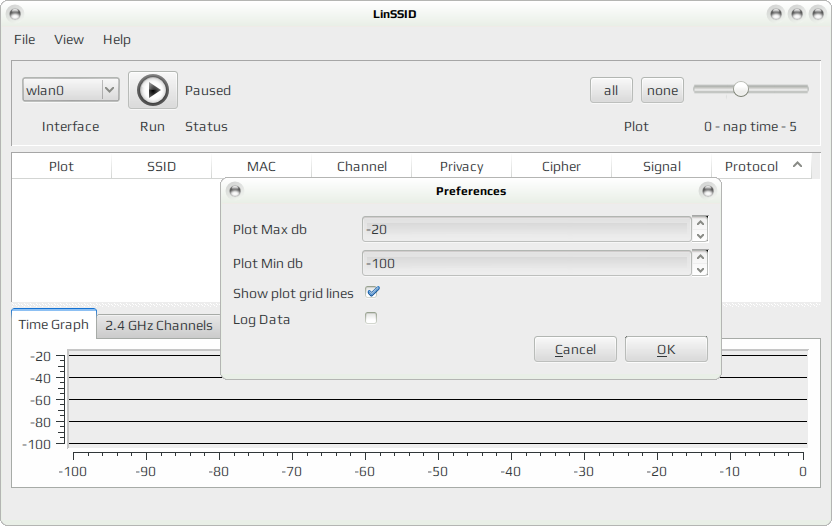The height and width of the screenshot is (526, 832).
Task: Switch to the Time Graph tab
Action: (54, 324)
